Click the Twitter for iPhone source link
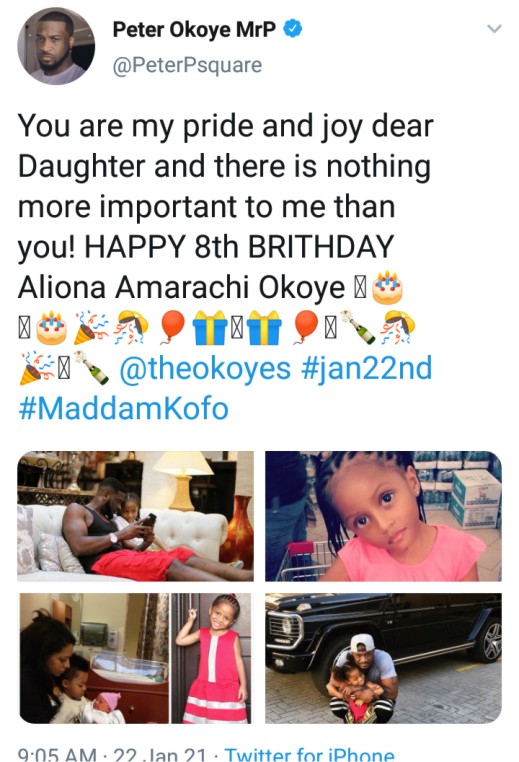The height and width of the screenshot is (762, 519). click(x=309, y=755)
